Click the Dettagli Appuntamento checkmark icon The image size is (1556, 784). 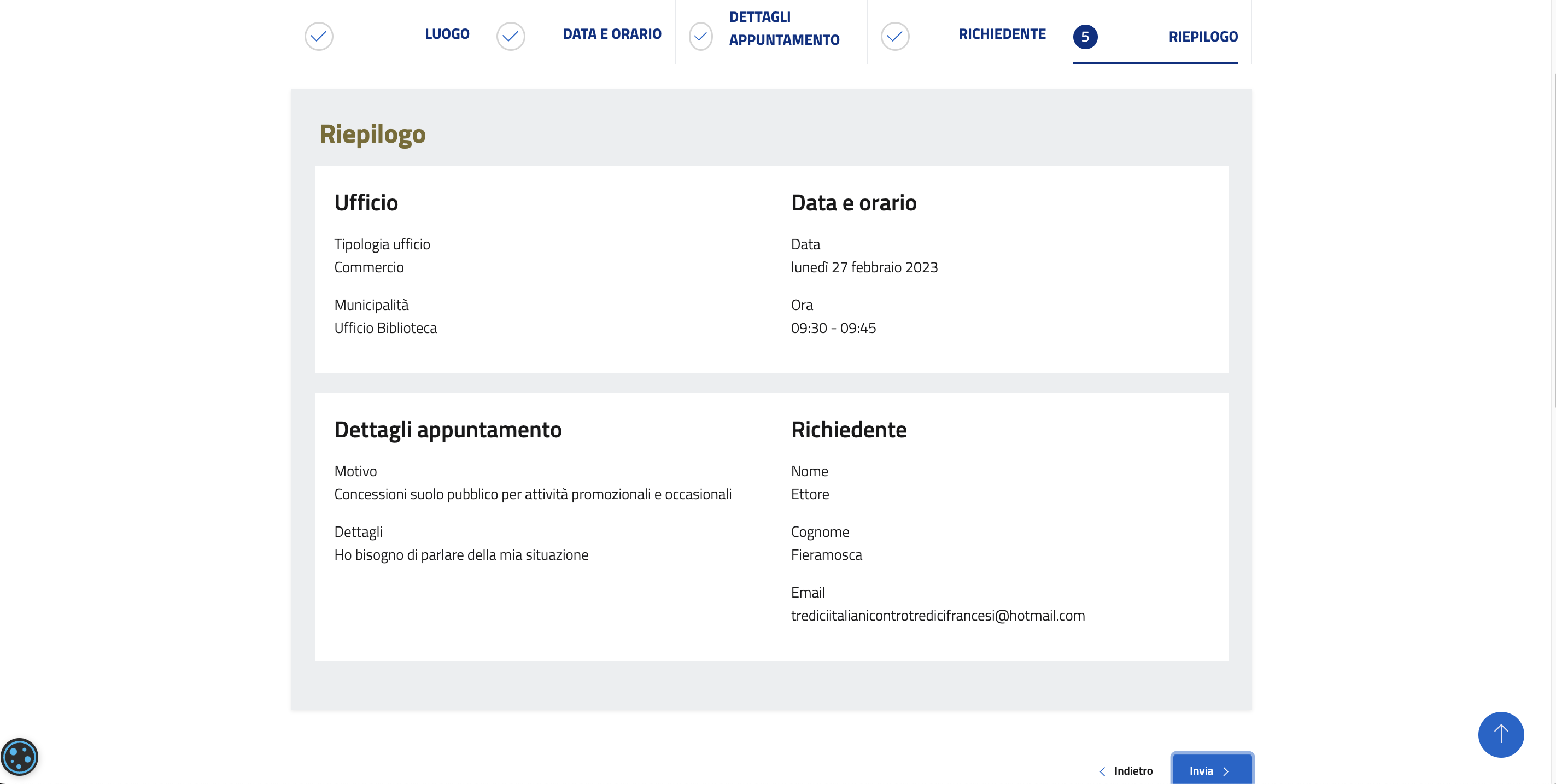[701, 36]
